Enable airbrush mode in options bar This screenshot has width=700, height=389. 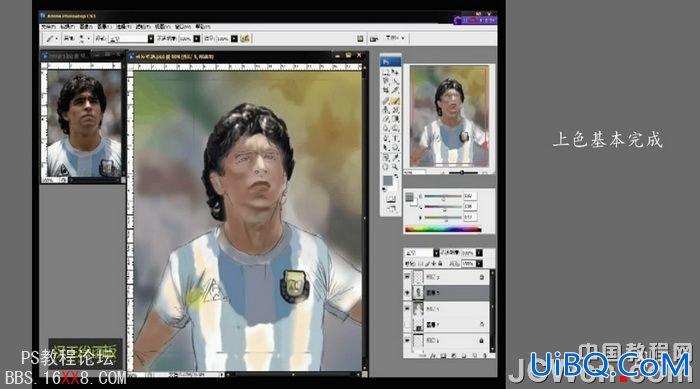245,39
